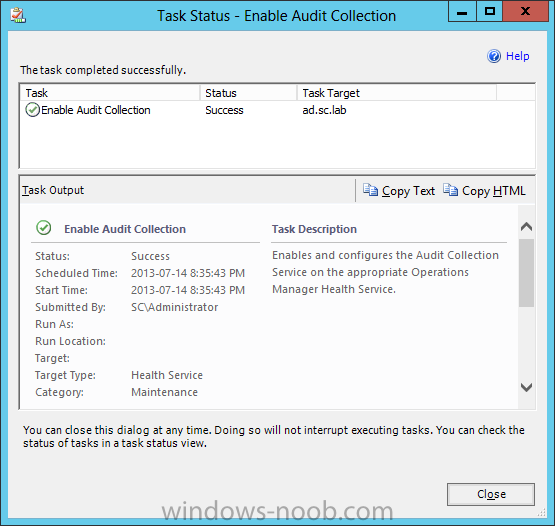
Task: Sort by the Task Target column header
Action: [x=396, y=93]
